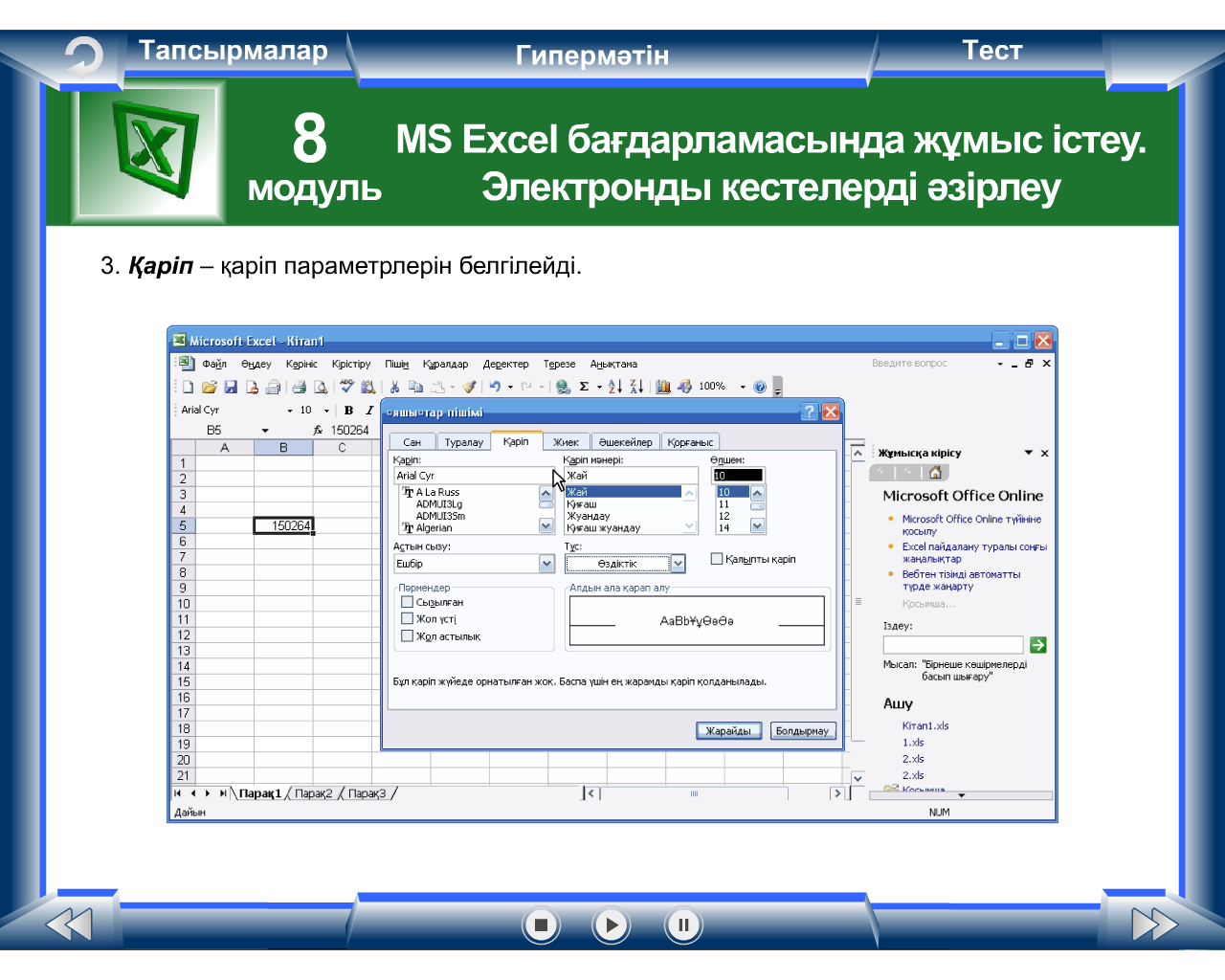Click the task pane Home icon
The width and height of the screenshot is (1225, 980).
tap(936, 472)
